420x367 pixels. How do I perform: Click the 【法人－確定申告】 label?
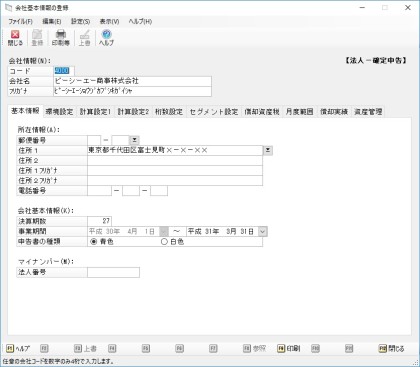tap(375, 60)
